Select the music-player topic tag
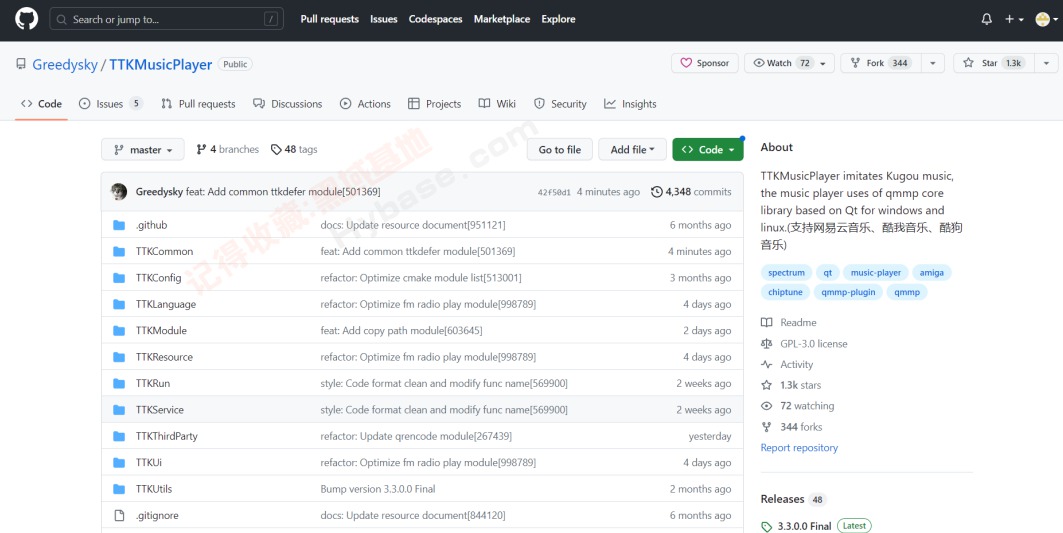 pyautogui.click(x=876, y=273)
